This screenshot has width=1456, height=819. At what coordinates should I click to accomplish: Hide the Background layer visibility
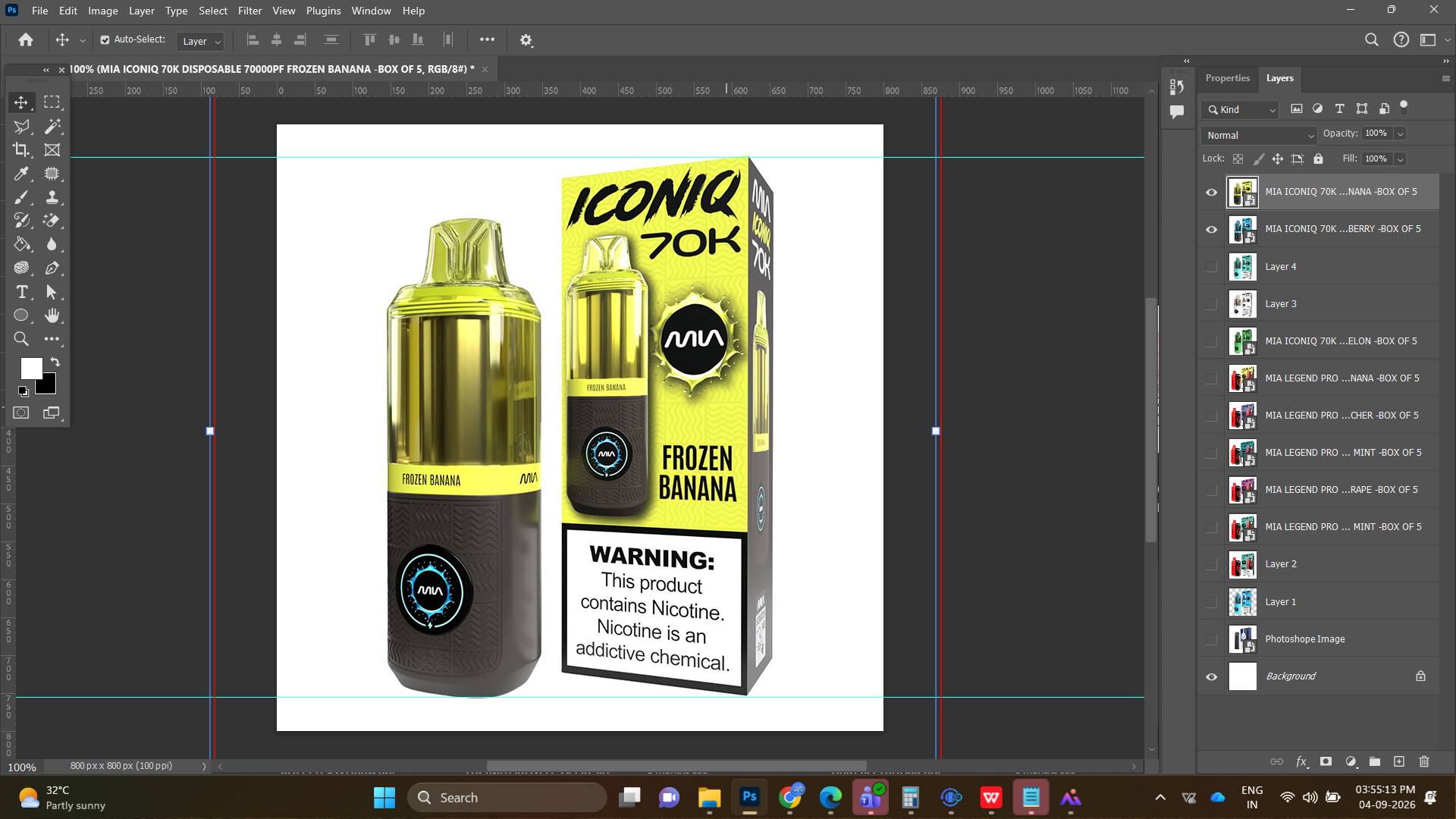click(x=1211, y=676)
